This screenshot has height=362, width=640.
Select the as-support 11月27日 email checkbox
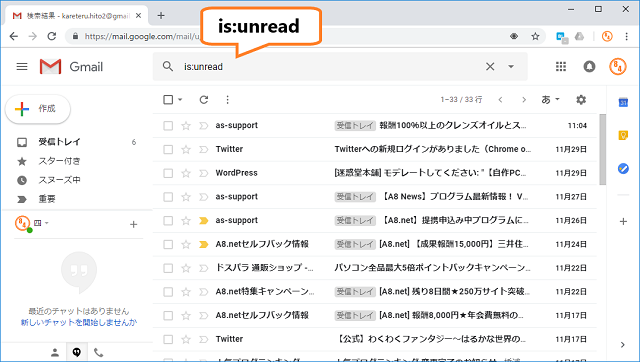[168, 197]
